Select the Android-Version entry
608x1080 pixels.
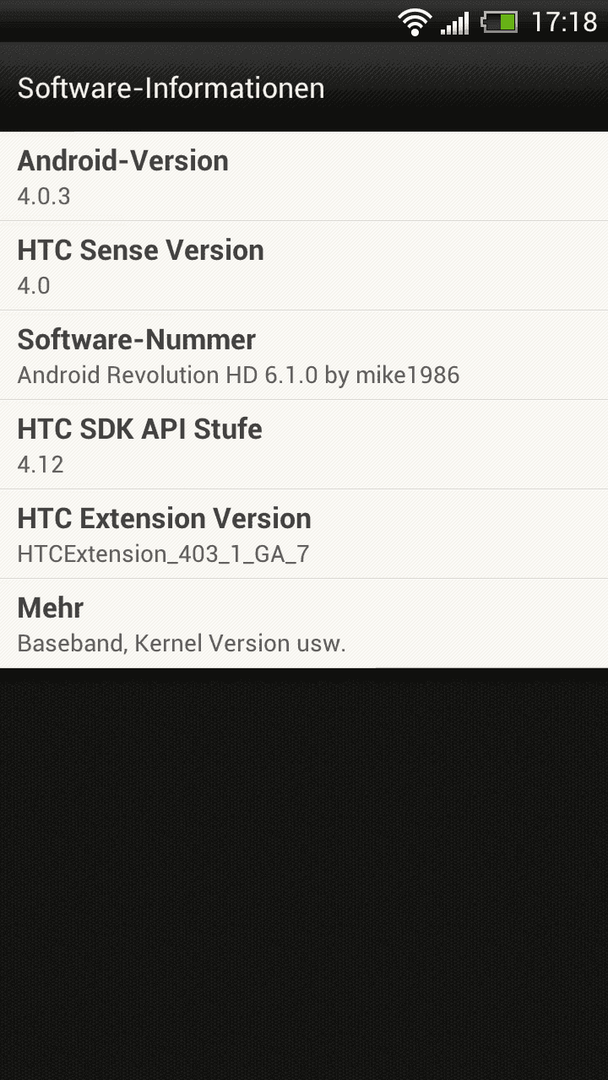pos(304,176)
